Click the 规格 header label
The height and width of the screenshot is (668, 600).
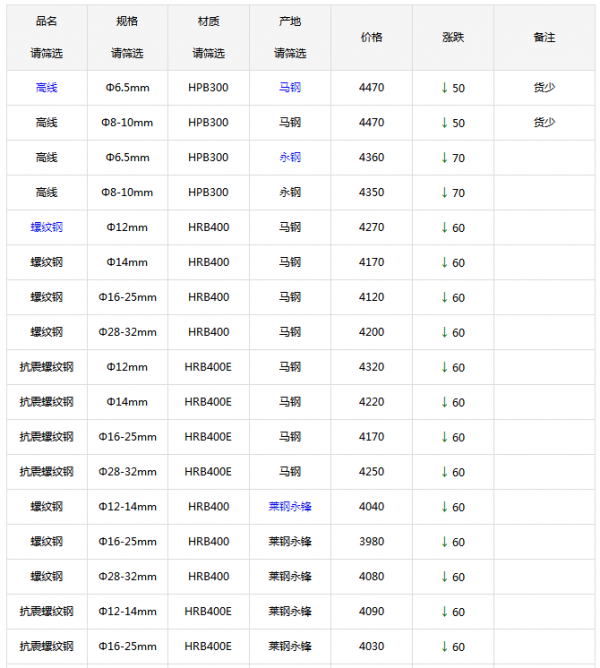127,21
